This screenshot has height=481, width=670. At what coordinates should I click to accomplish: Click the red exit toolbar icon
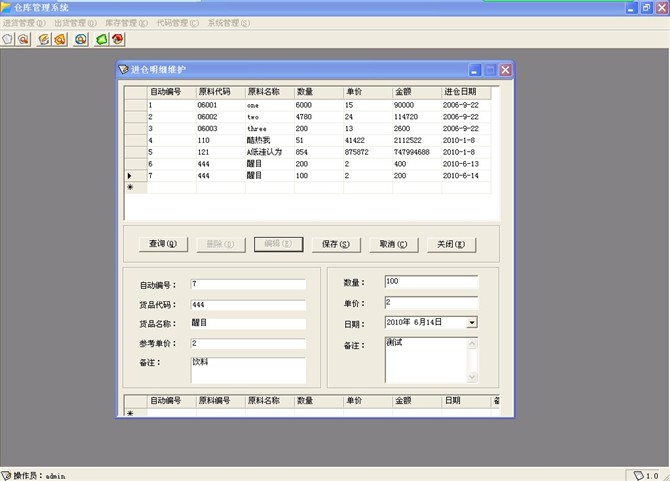coord(118,39)
